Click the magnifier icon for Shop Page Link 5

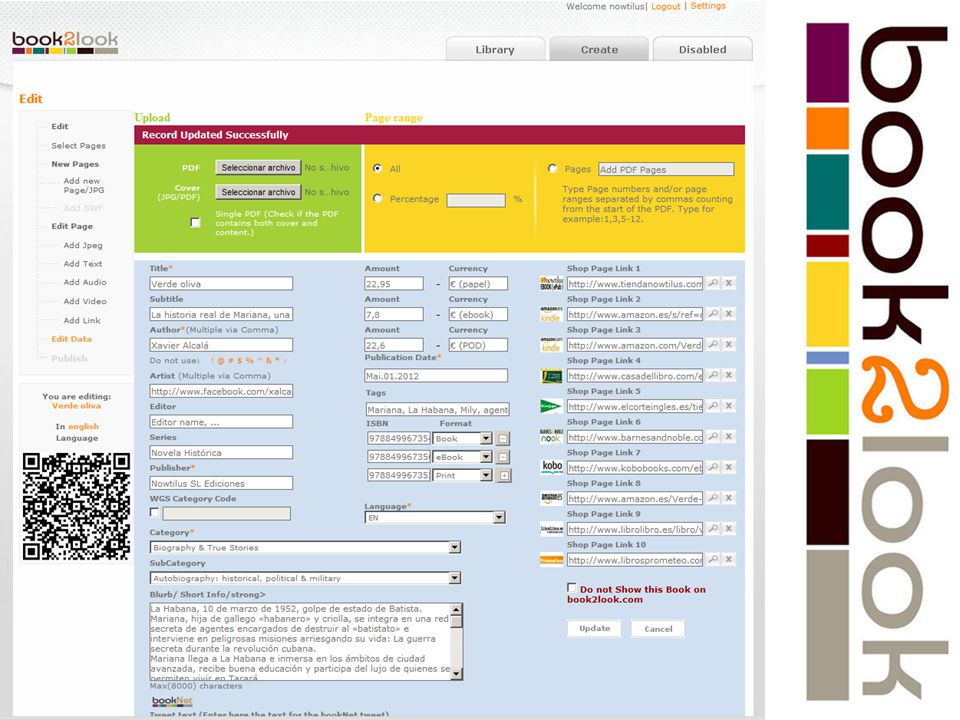713,406
